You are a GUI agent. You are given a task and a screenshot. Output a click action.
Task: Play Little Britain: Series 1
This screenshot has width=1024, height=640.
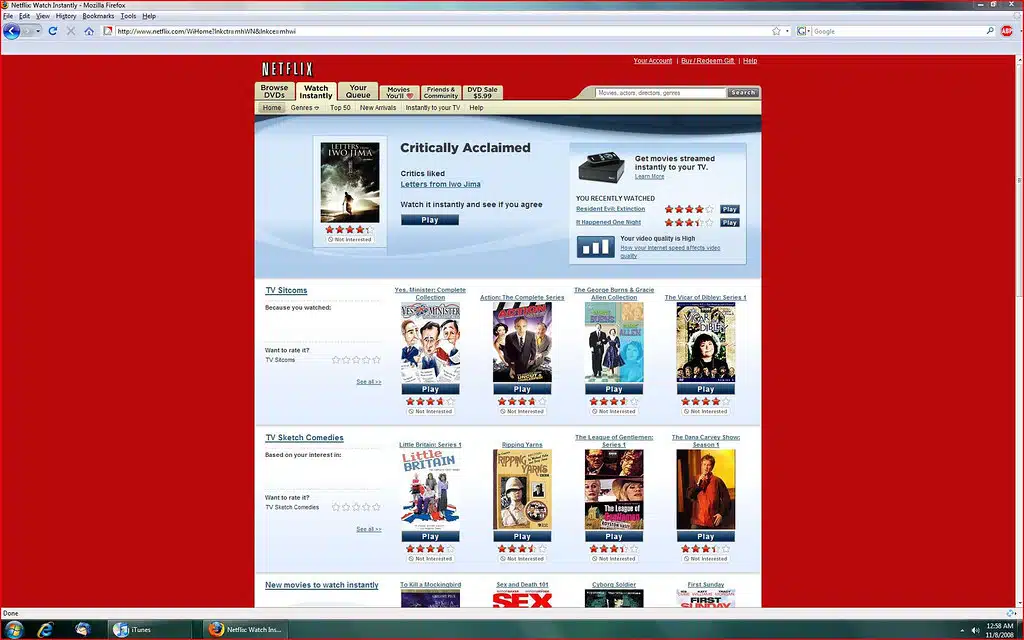(430, 537)
